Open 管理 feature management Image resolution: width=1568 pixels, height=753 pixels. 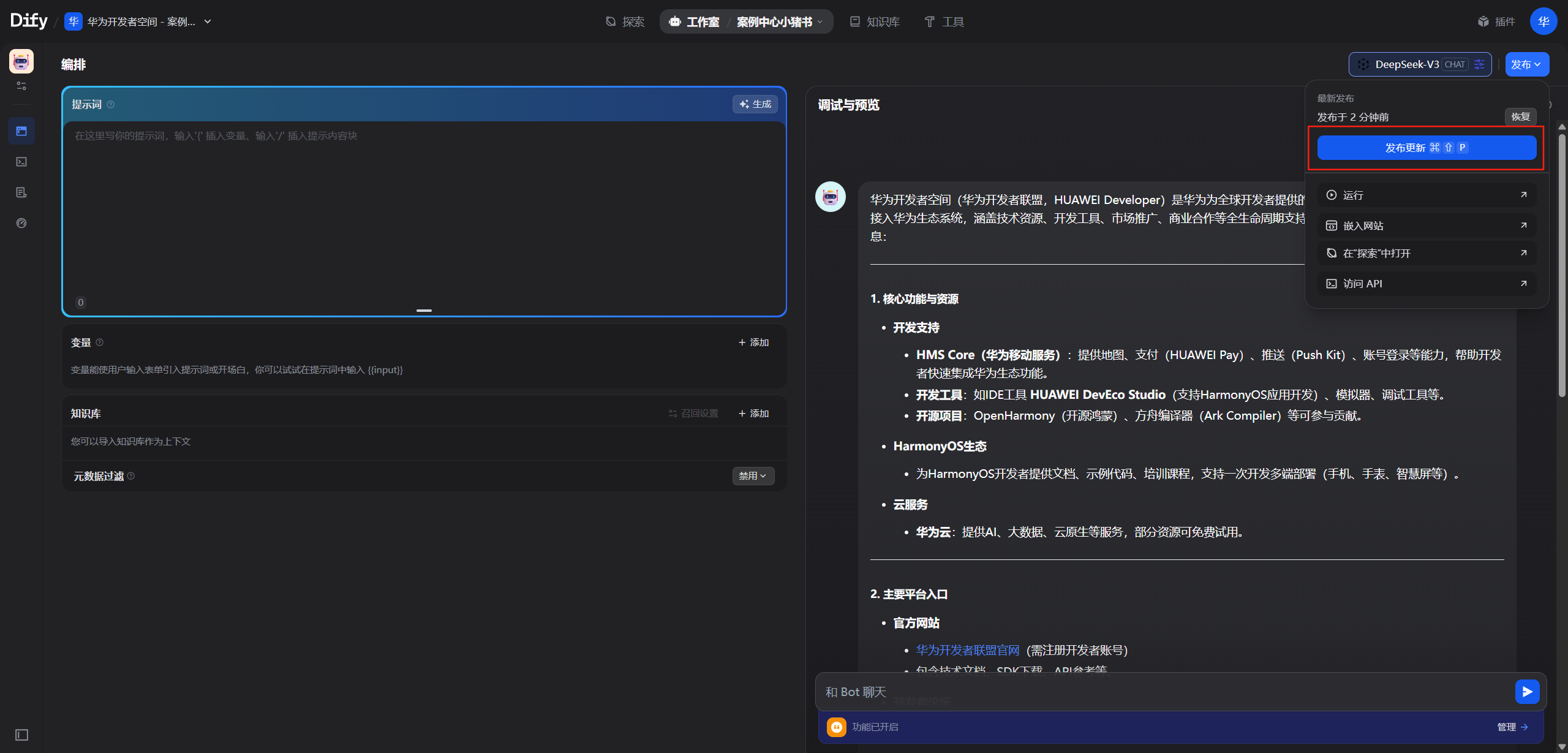tap(1512, 727)
